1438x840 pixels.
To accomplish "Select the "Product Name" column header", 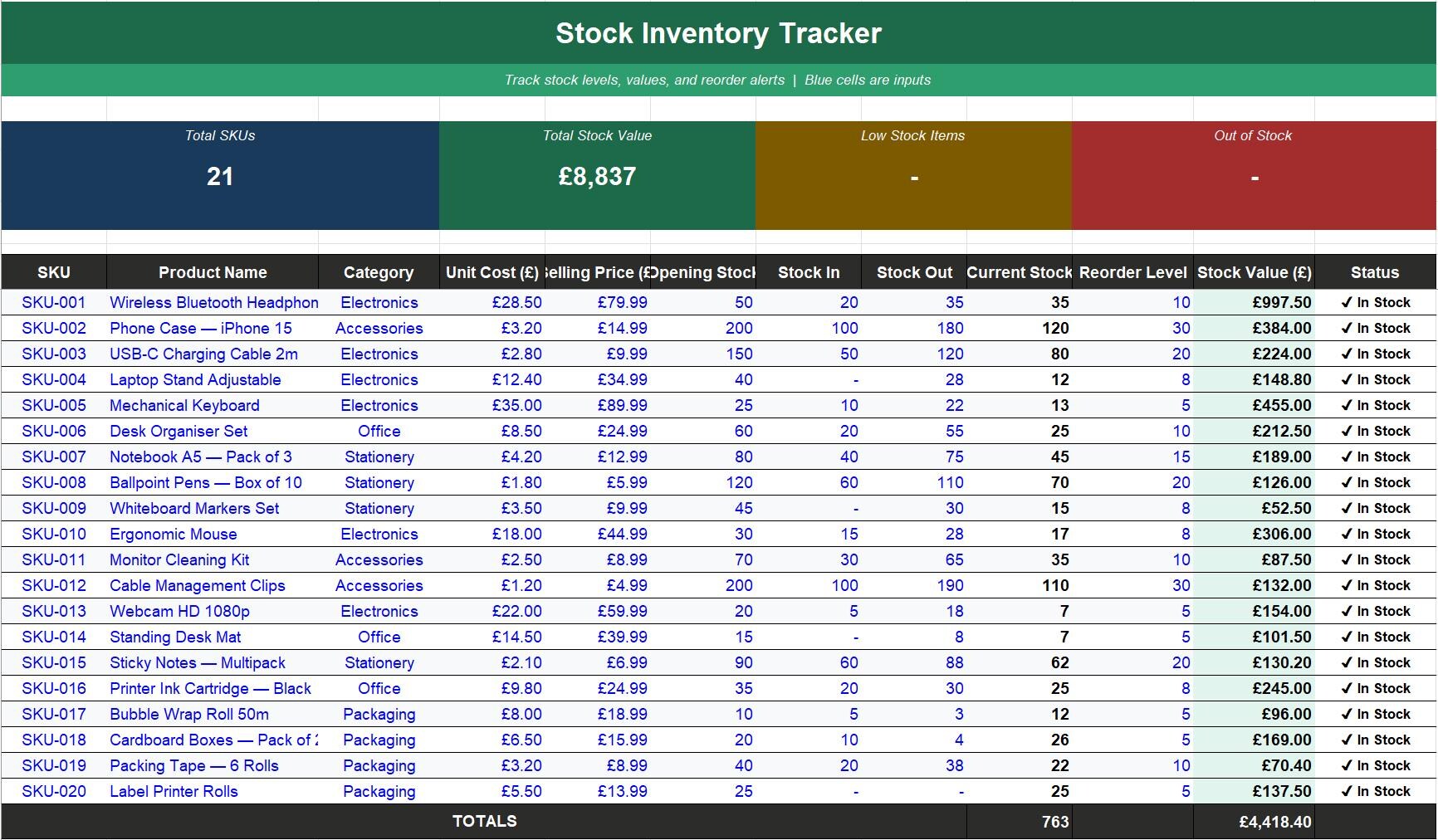I will [213, 272].
